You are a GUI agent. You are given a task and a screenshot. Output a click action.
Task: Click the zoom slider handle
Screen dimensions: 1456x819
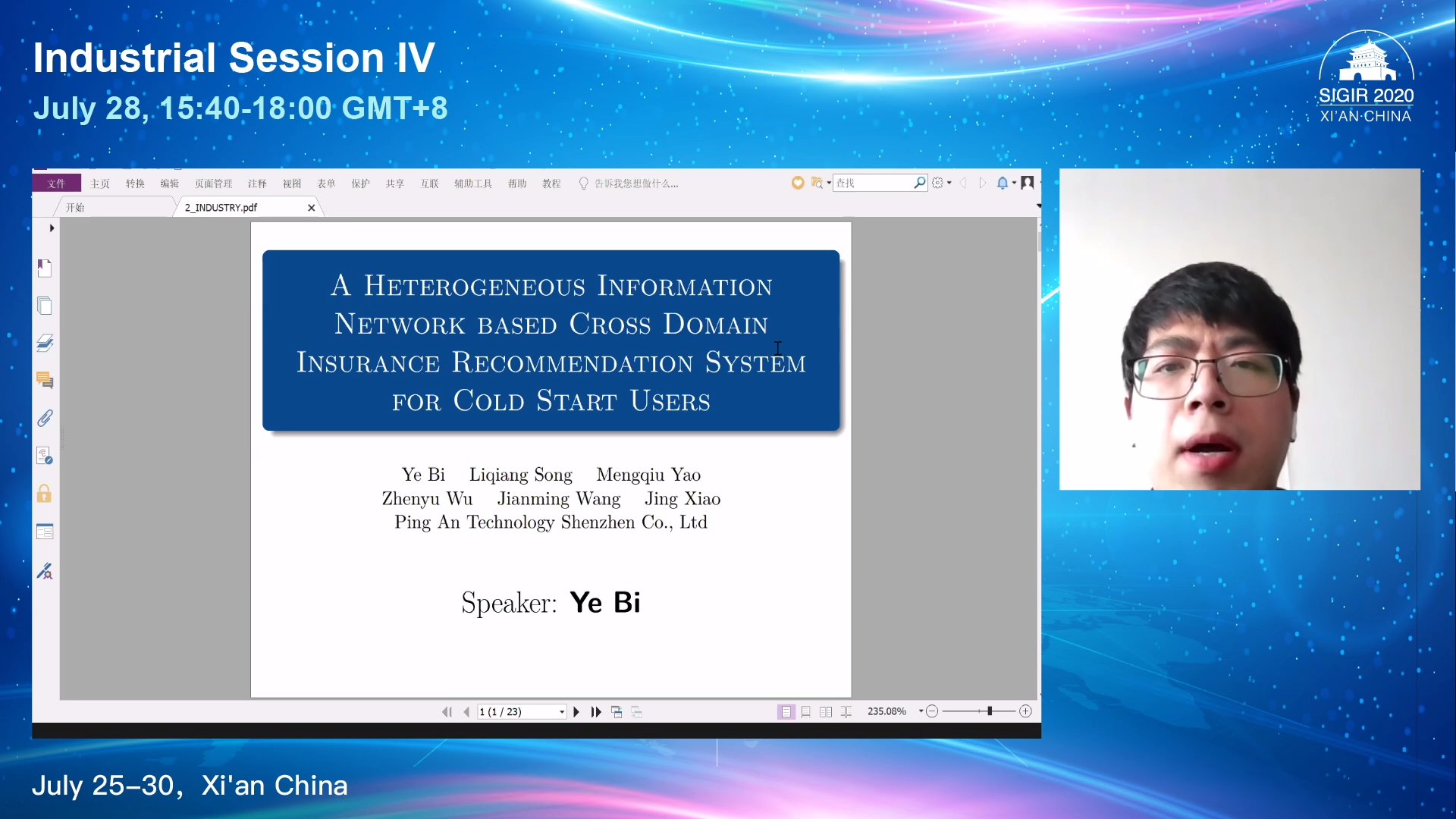990,711
